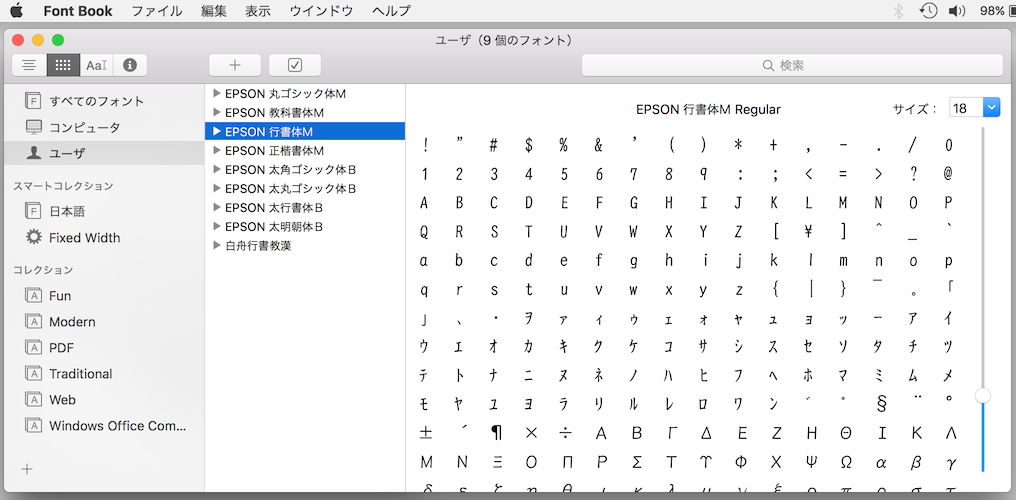
Task: Show font information with the info icon
Action: click(130, 65)
